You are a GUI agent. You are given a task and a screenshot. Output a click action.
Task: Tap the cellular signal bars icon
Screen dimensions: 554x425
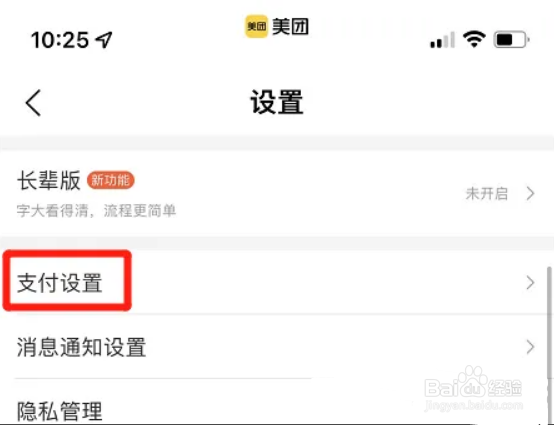click(x=442, y=40)
